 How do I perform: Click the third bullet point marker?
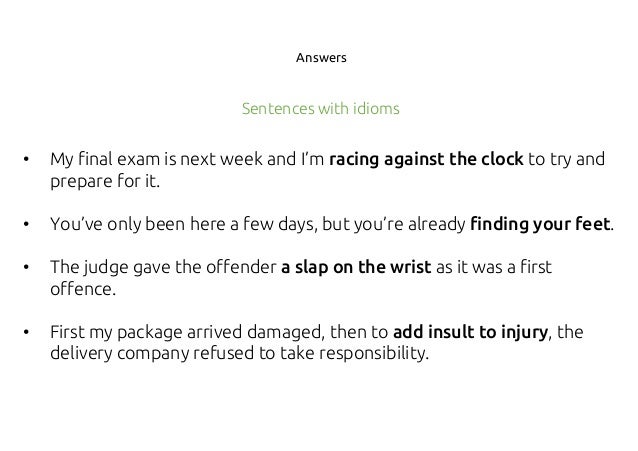click(26, 267)
